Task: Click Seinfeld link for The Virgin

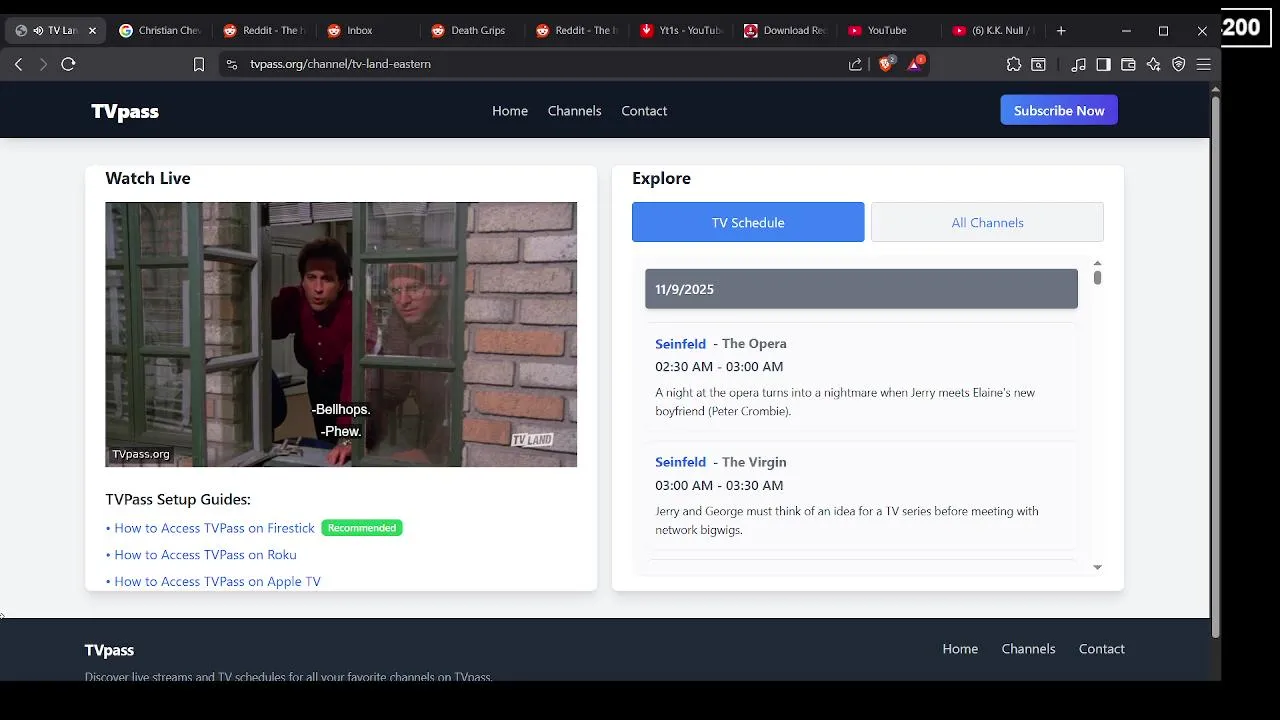Action: tap(680, 462)
